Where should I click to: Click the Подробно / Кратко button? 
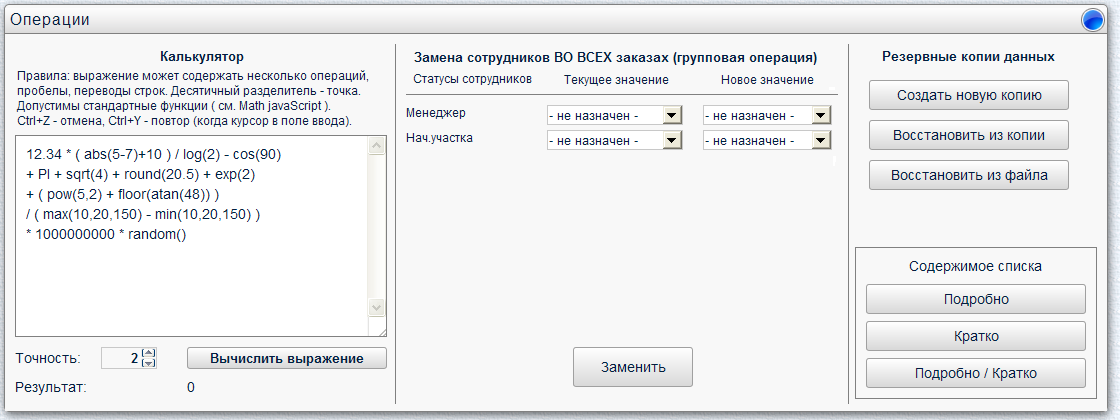click(976, 374)
